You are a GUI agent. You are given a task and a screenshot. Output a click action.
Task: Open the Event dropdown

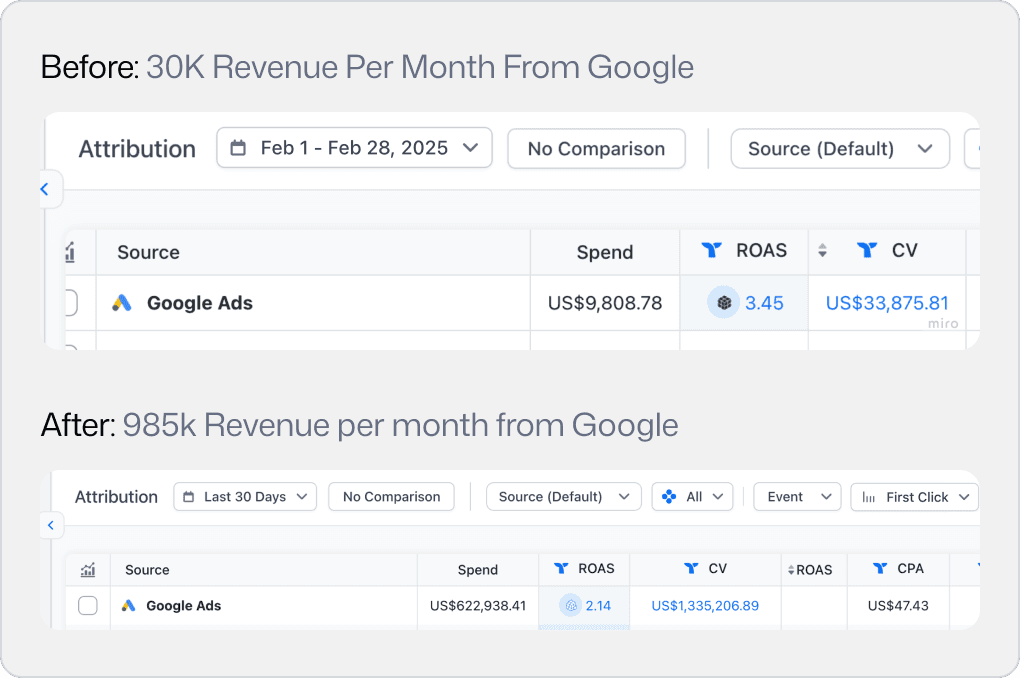point(797,496)
